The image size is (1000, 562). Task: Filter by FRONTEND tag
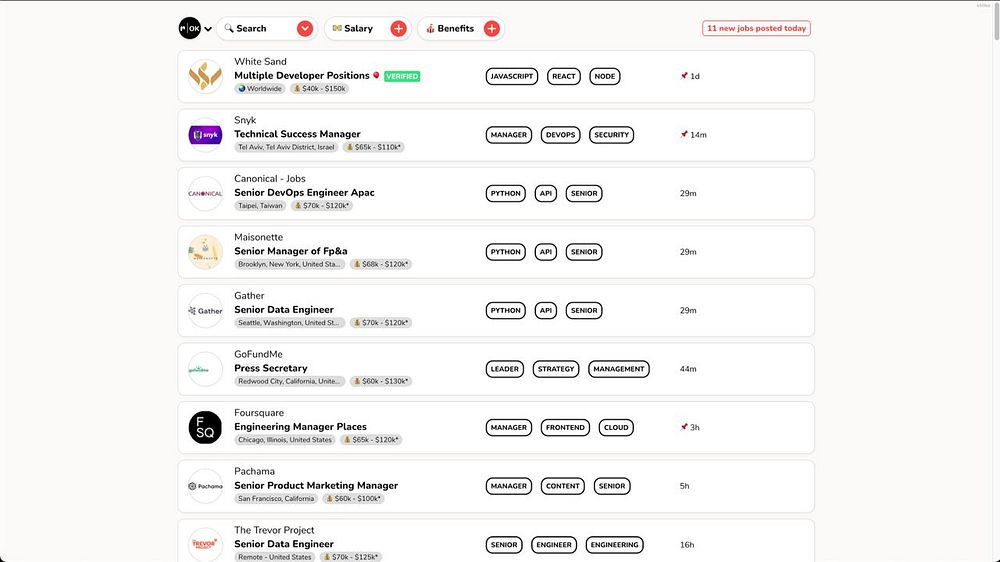(x=565, y=427)
